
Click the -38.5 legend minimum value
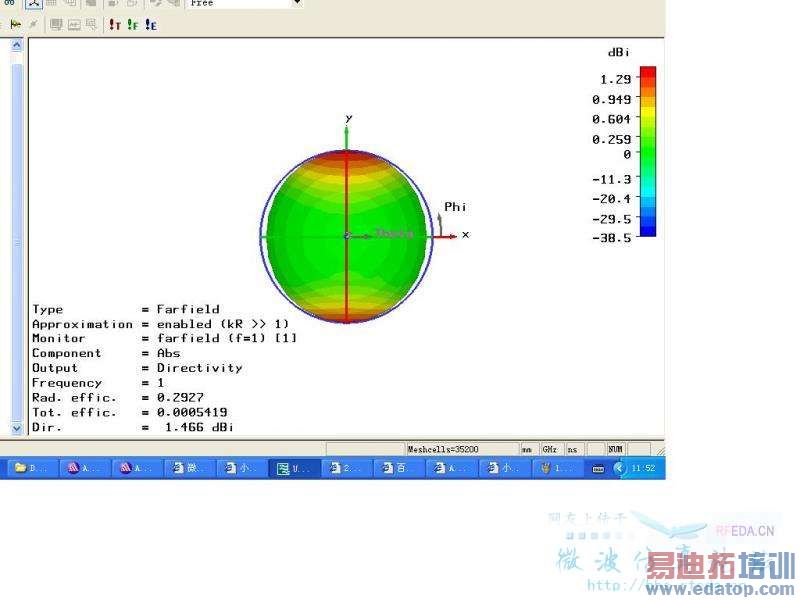(x=612, y=238)
